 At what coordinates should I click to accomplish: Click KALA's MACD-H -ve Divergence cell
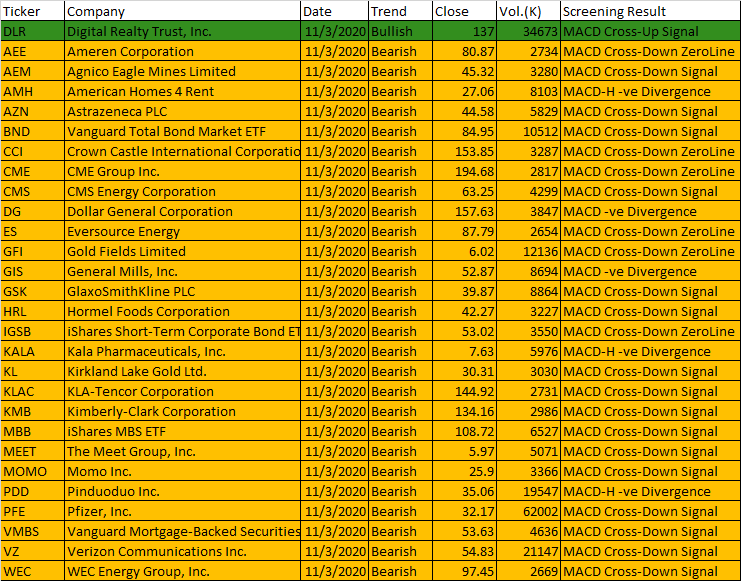coord(650,351)
